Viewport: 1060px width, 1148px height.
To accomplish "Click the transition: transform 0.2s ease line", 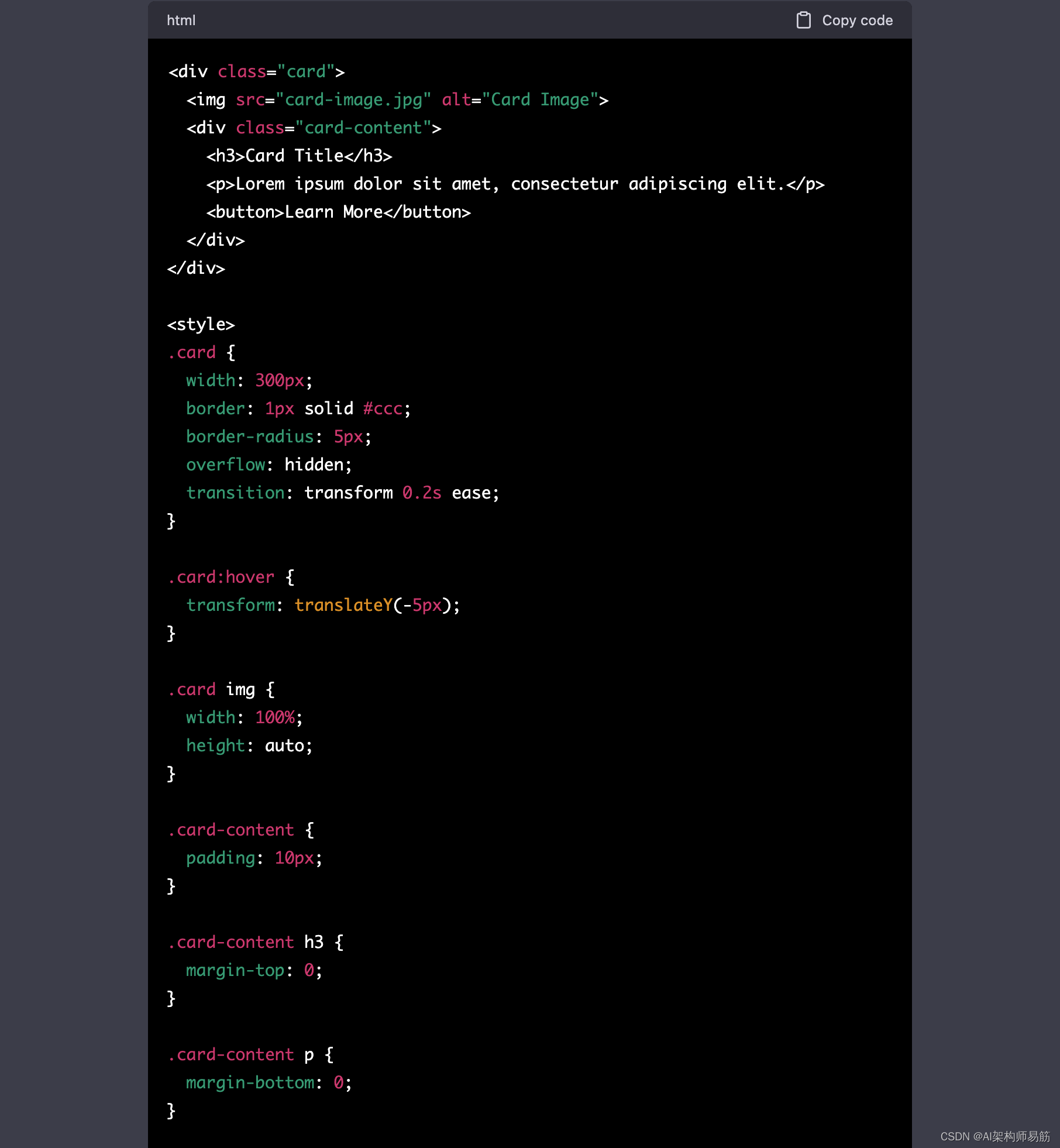I will pyautogui.click(x=343, y=493).
